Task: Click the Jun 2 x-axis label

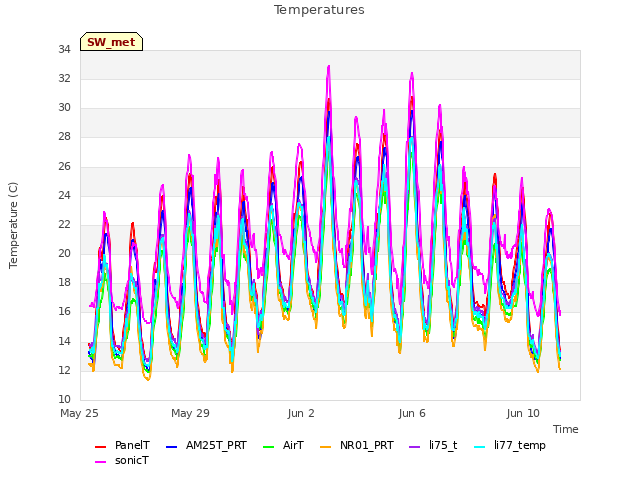Action: pos(301,413)
